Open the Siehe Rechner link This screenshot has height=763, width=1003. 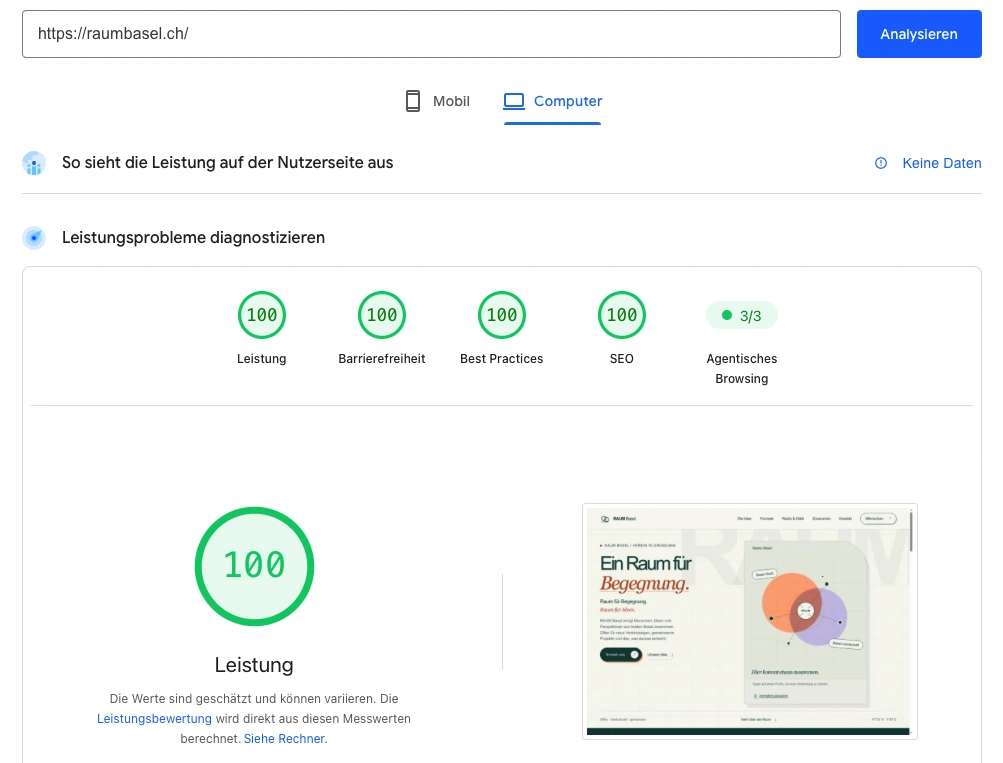[285, 738]
